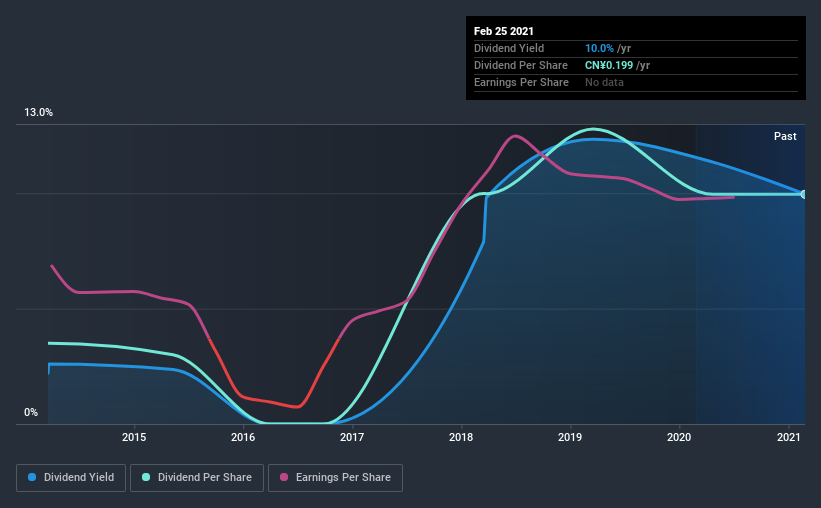The height and width of the screenshot is (508, 821).
Task: Click the 13.0% y-axis label
Action: pyautogui.click(x=38, y=113)
